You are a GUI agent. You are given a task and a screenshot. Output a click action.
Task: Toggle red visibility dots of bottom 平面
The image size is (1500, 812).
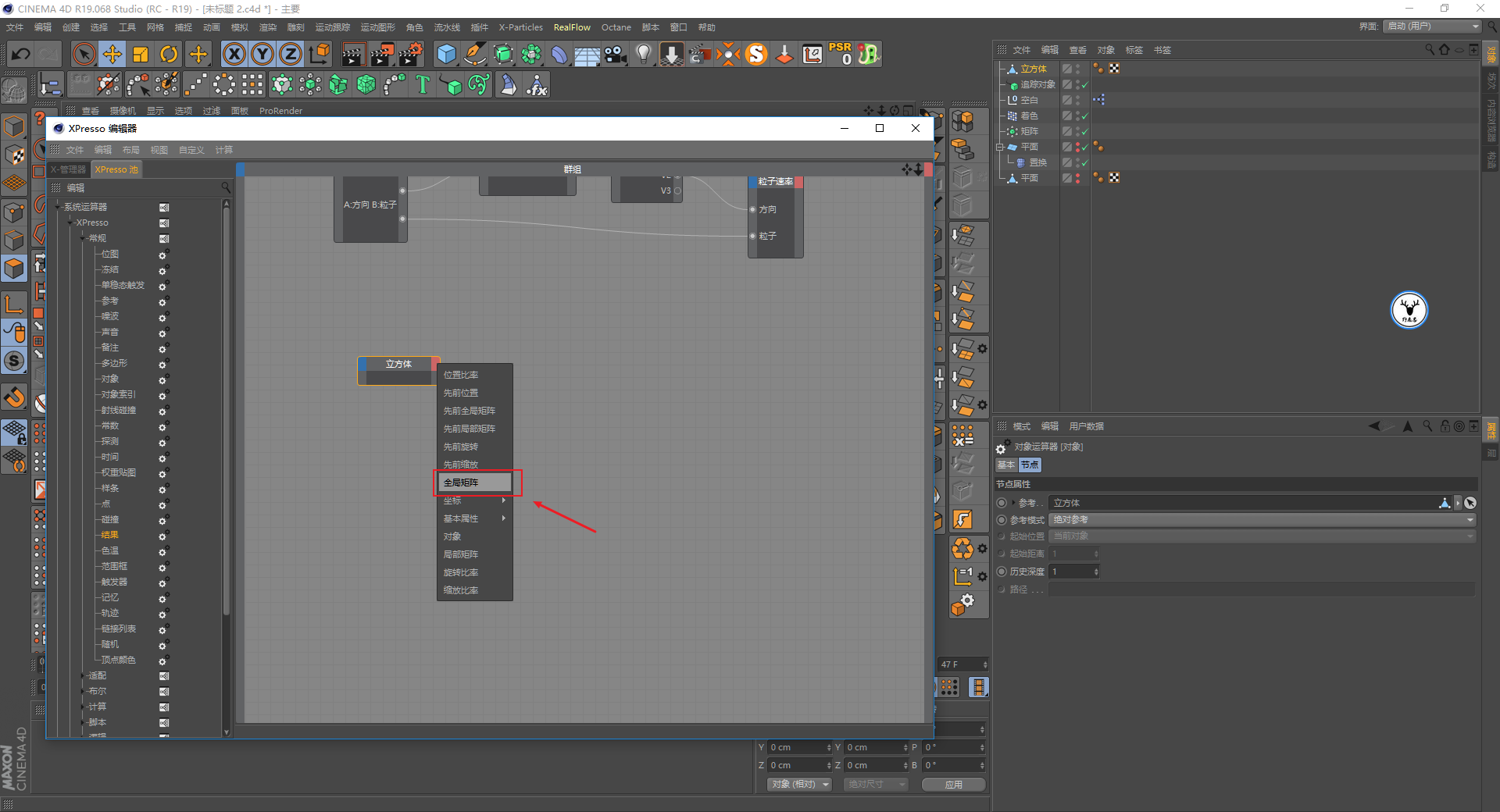pos(1077,178)
